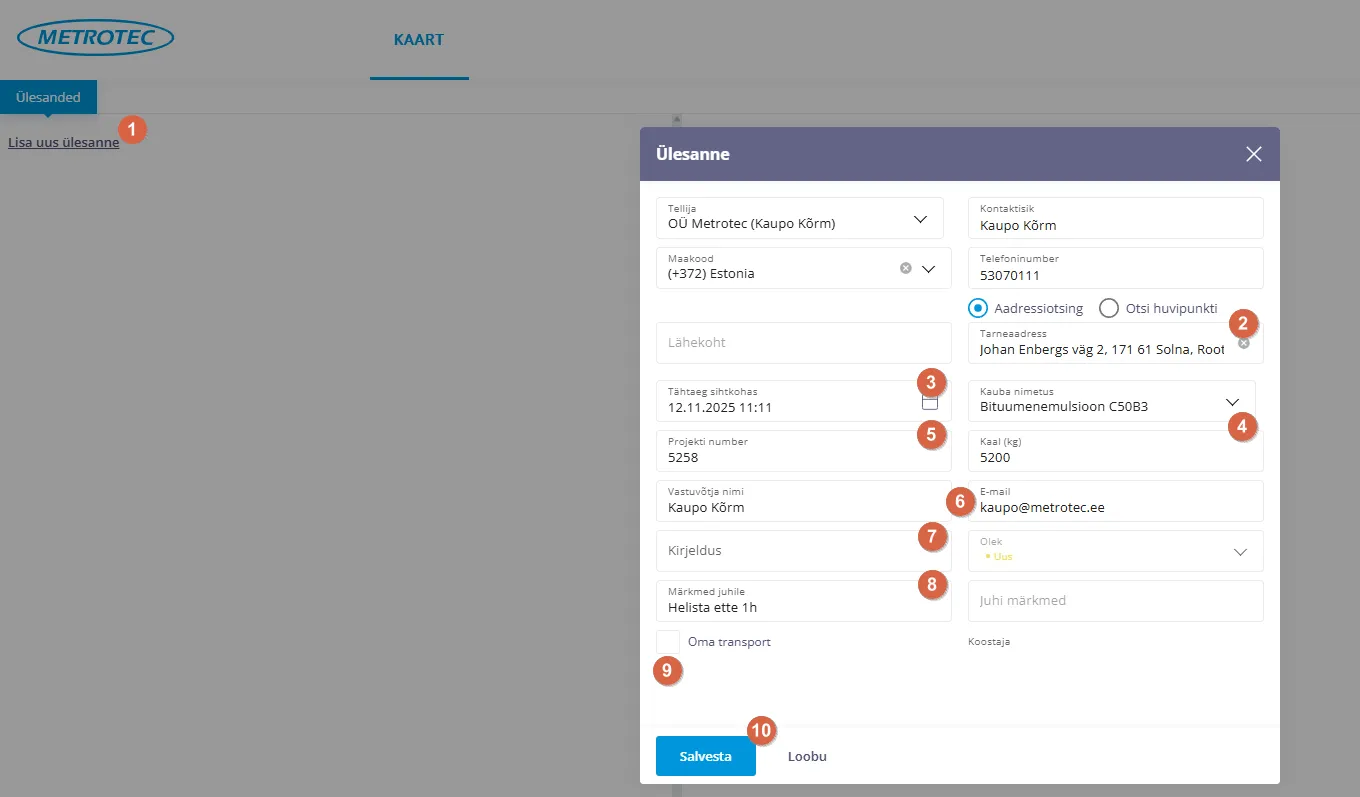
Task: Clear the Maakood Estonia selection
Action: tap(905, 268)
